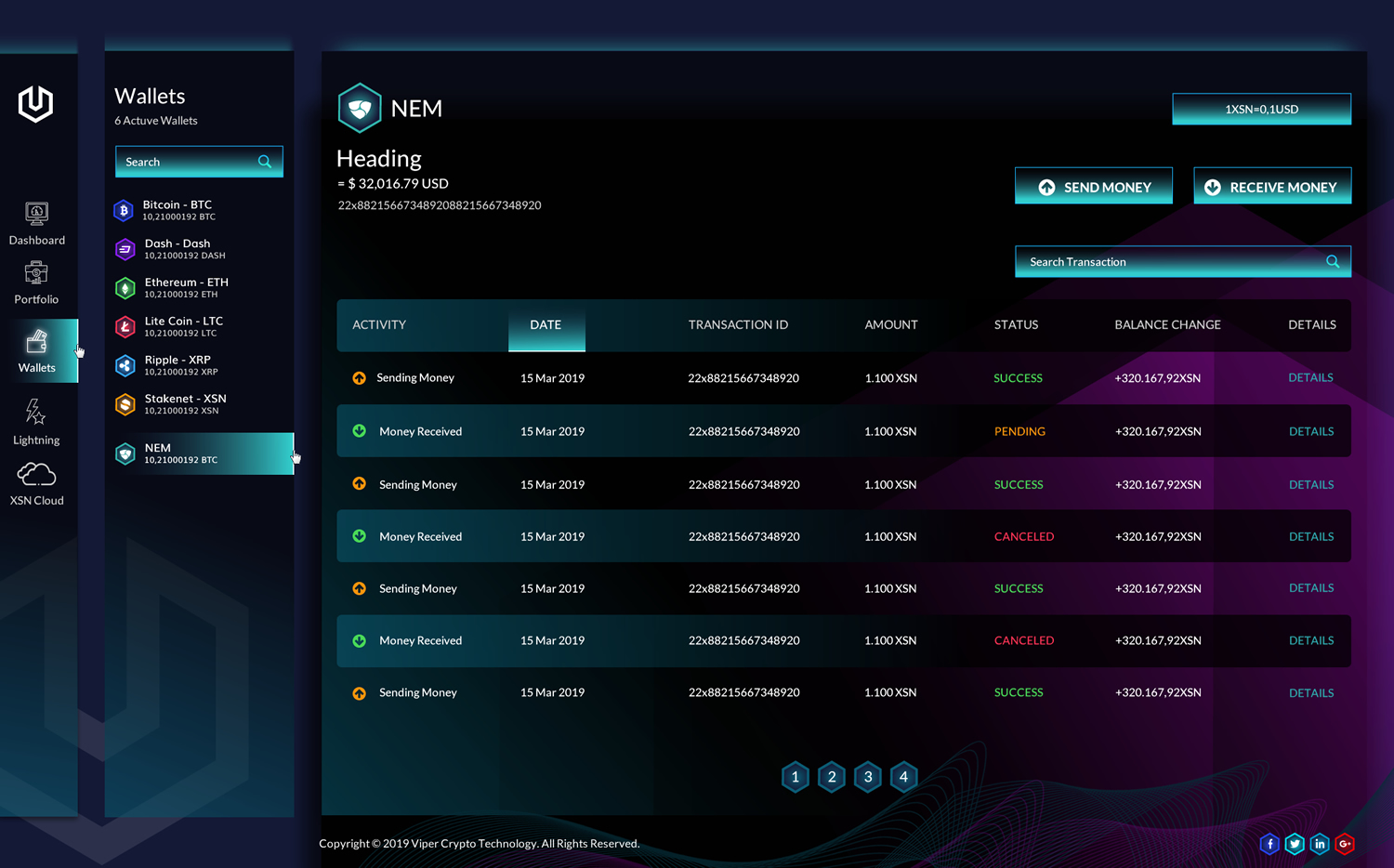Click the Search Transaction magnifier icon

pos(1333,261)
